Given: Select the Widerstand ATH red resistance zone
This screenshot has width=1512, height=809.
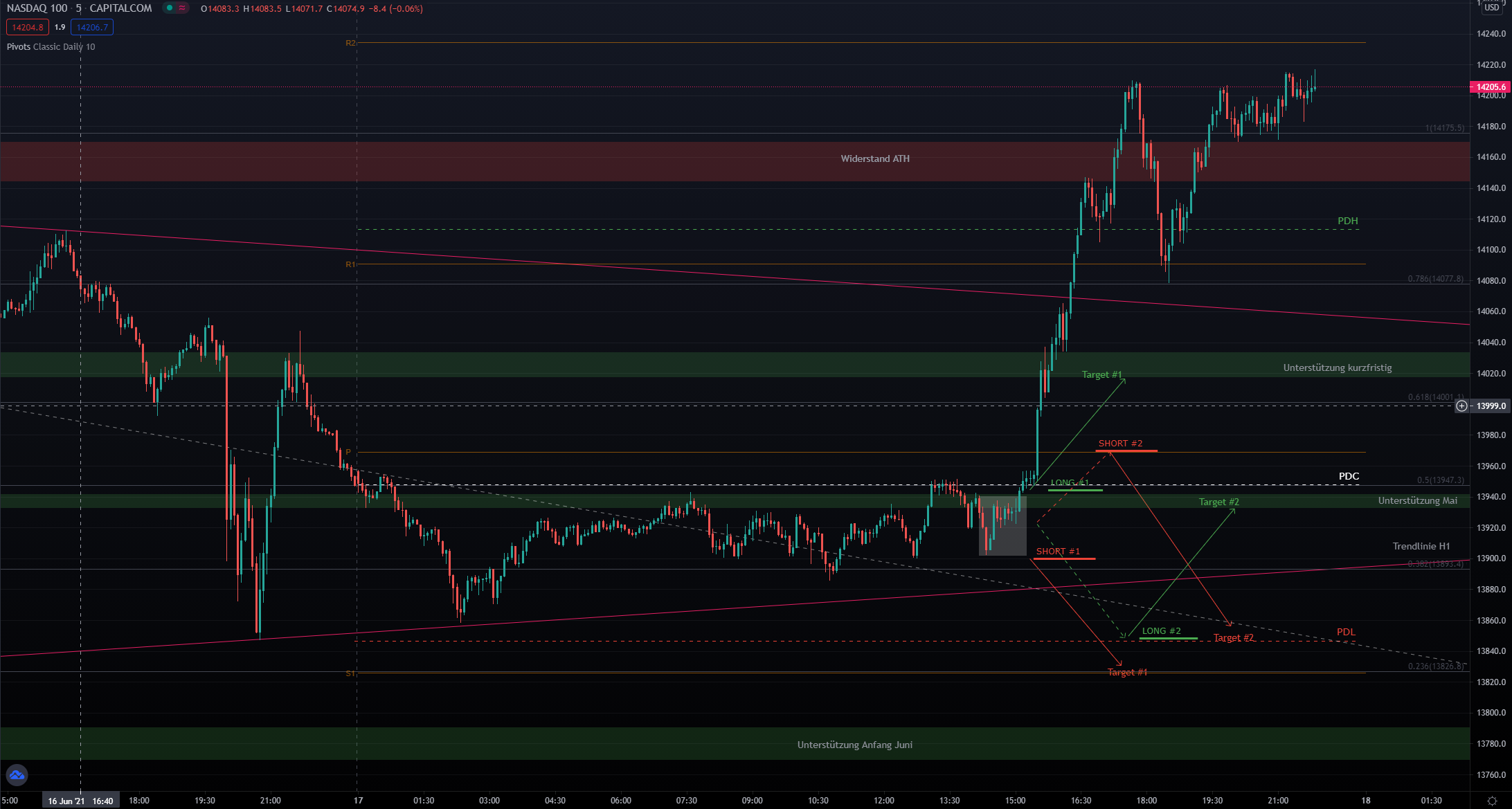Looking at the screenshot, I should click(874, 159).
